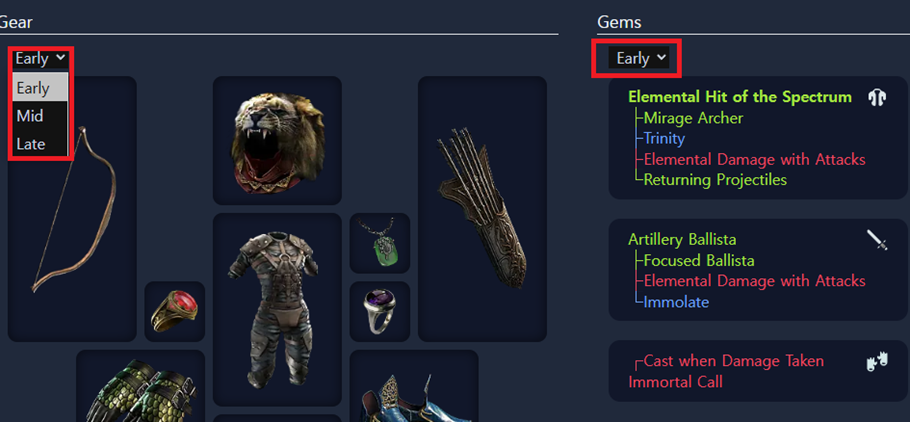Click the weapon slot icon beside Artillery Ballista

(x=877, y=239)
